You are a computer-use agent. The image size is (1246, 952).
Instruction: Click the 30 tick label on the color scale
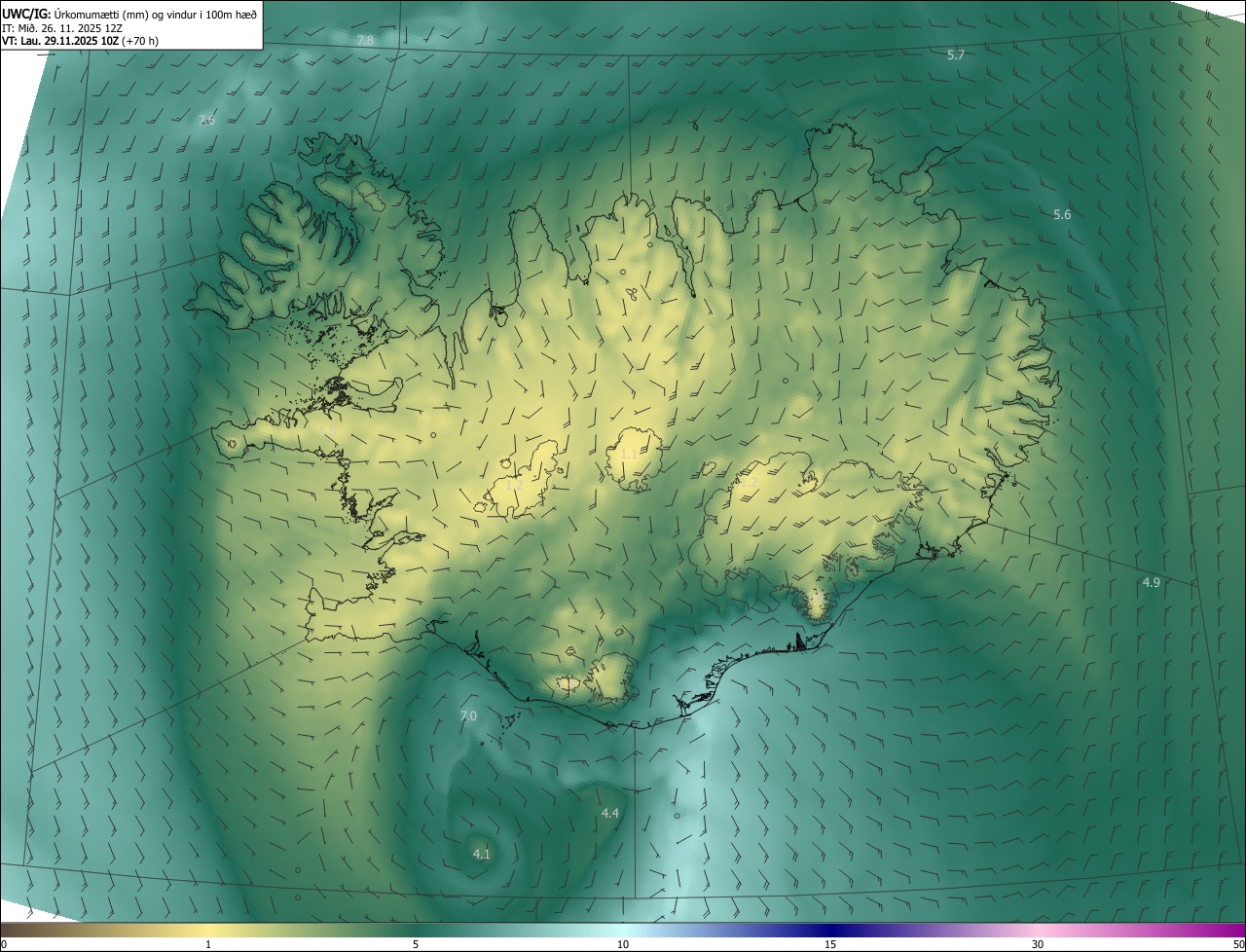click(1038, 945)
